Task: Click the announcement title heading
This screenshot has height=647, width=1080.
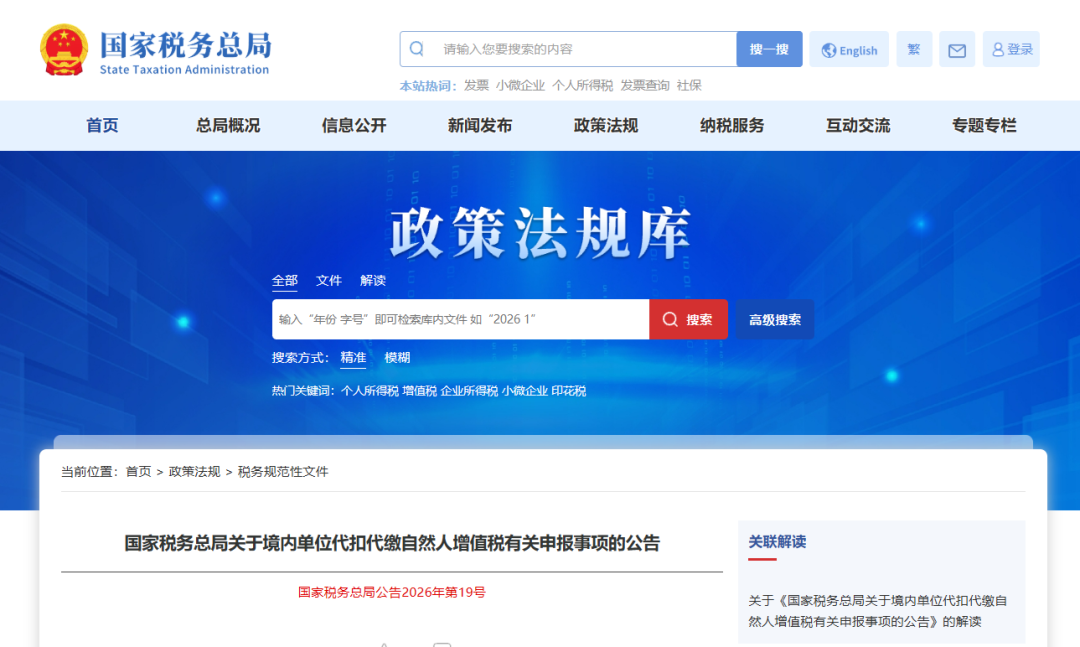Action: (392, 543)
